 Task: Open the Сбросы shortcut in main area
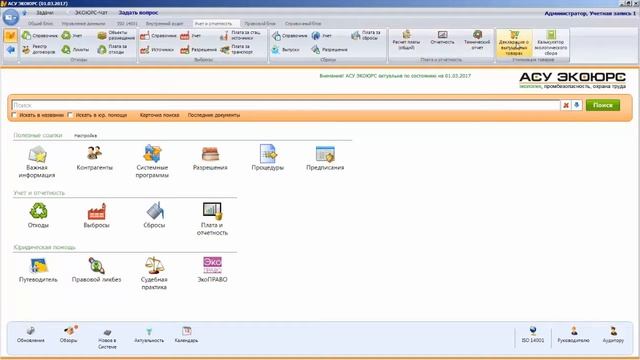tap(154, 215)
